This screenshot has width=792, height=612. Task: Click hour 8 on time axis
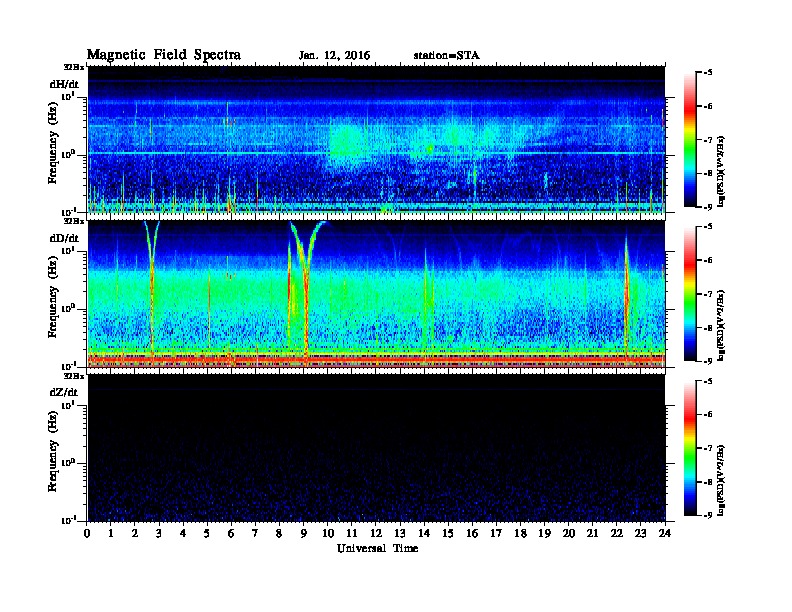click(279, 533)
